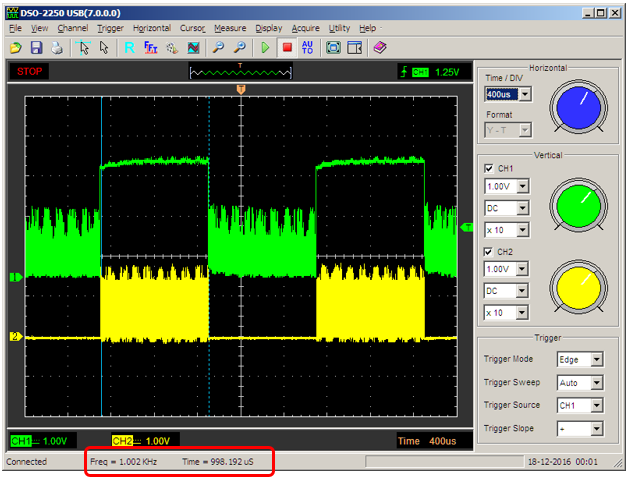Toggle the CH2 channel checkbox
The height and width of the screenshot is (479, 630).
point(489,252)
